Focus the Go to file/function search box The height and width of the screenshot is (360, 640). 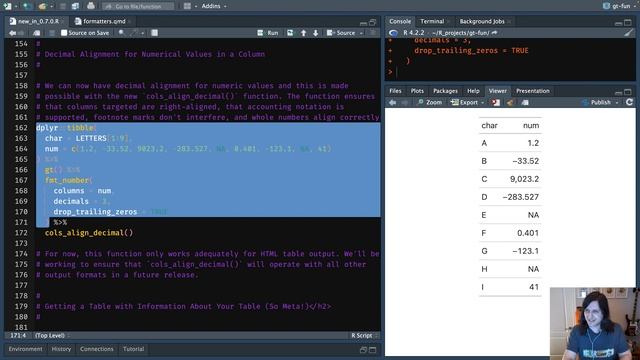[138, 6]
